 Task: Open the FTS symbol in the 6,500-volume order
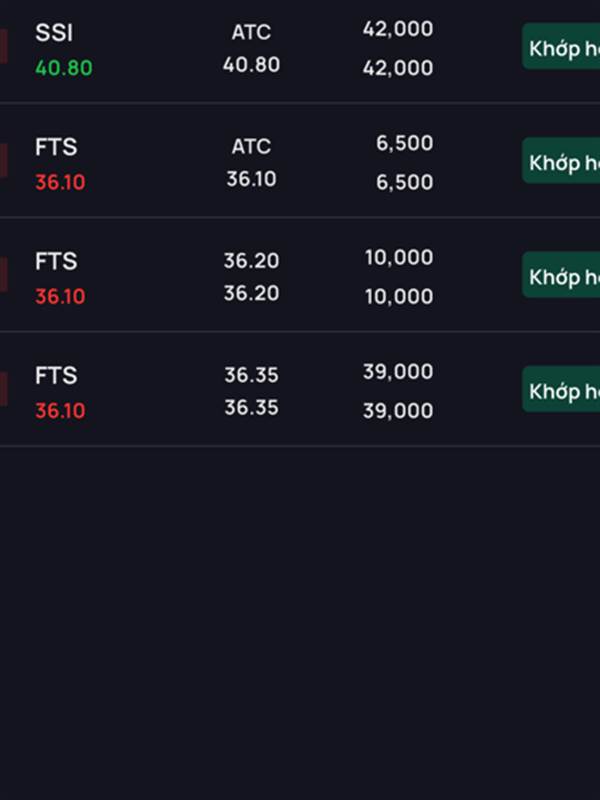[x=56, y=147]
